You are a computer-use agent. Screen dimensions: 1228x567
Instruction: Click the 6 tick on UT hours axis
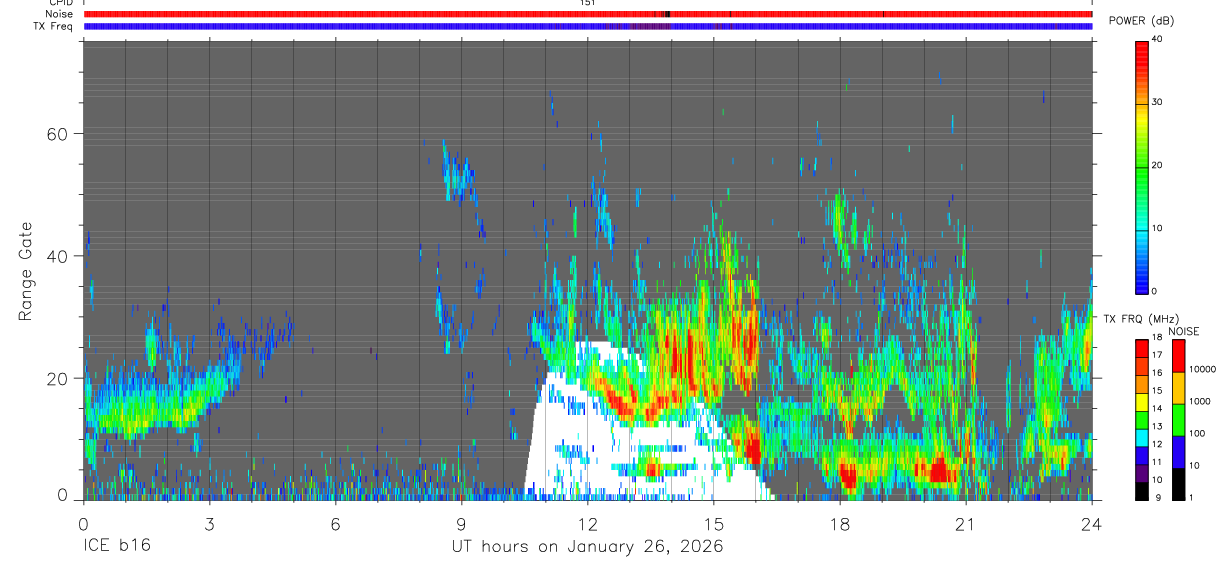tap(335, 524)
